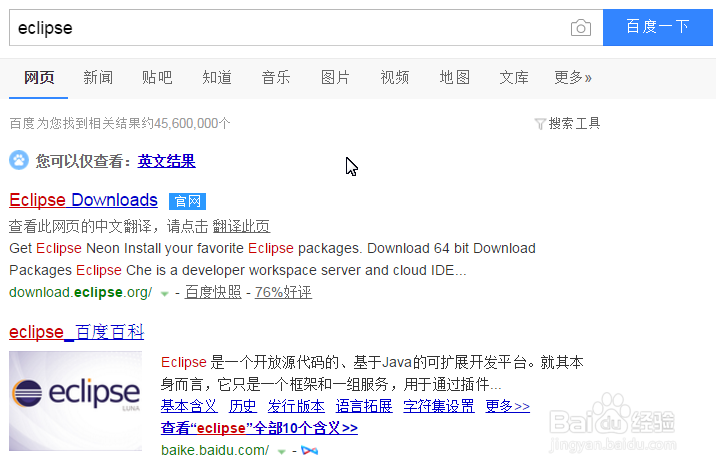Click 查看"eclipse"全部10个含义>> link

click(259, 428)
